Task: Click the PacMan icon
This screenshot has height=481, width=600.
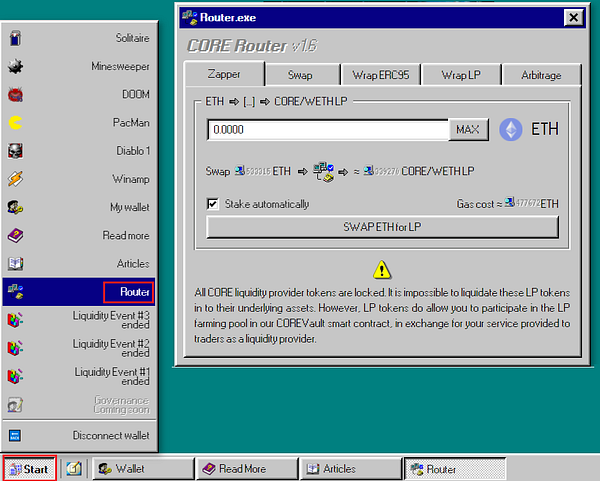Action: [x=15, y=123]
